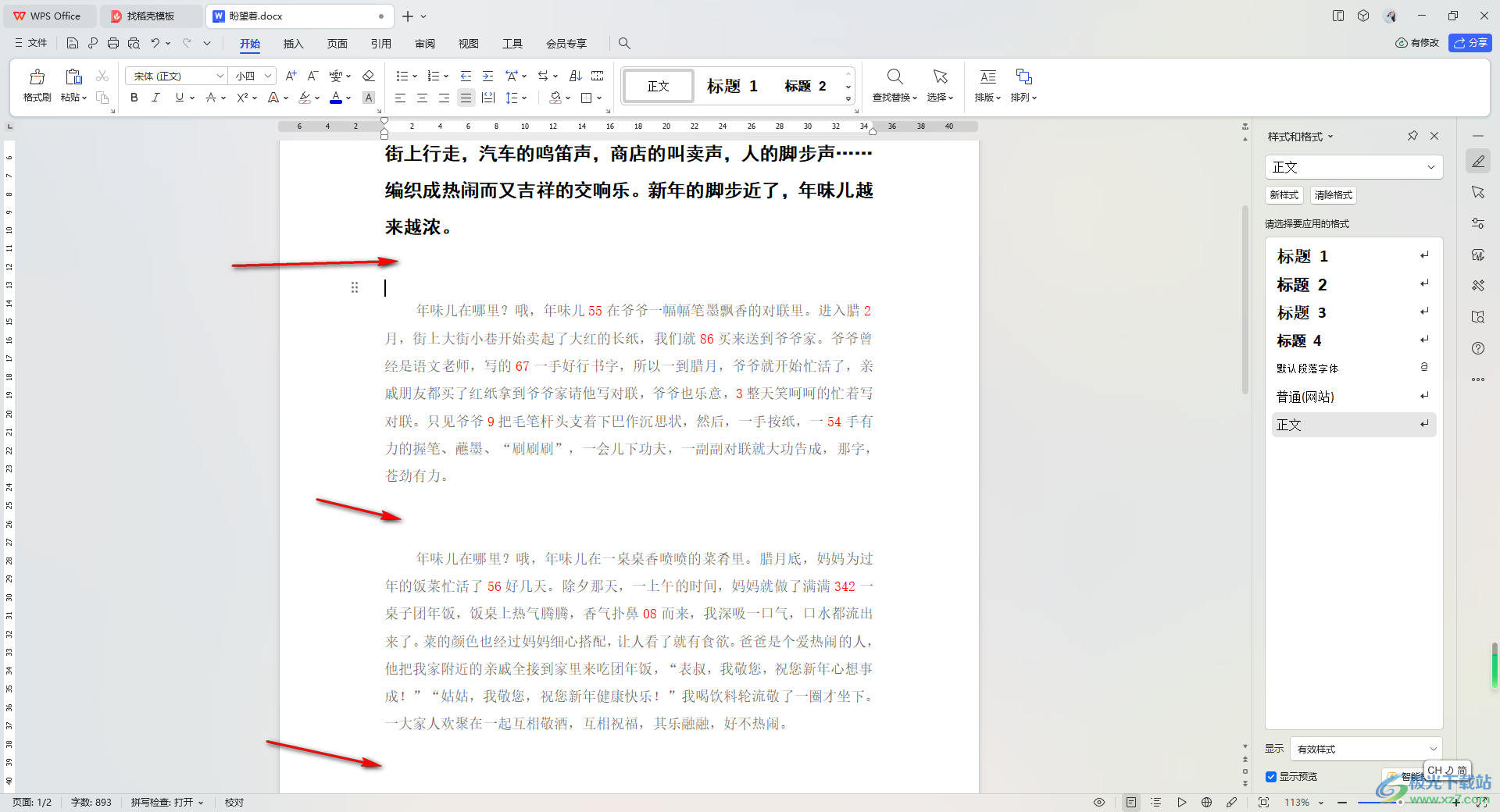Toggle character shading button
This screenshot has width=1500, height=812.
tap(369, 98)
